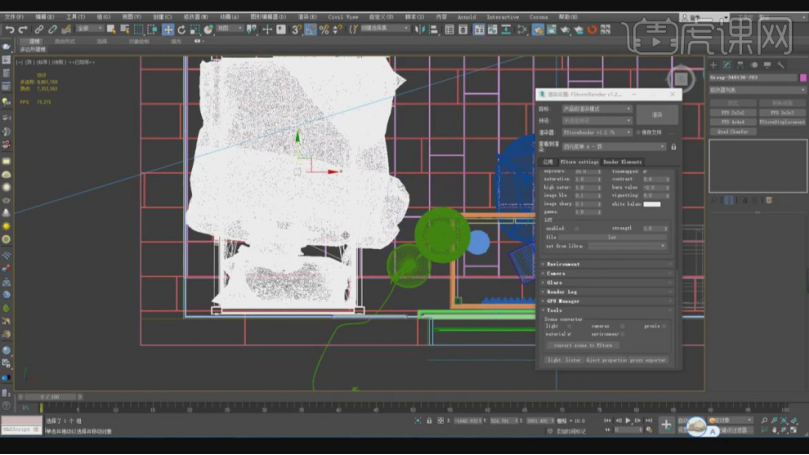Toggle Angle Snap in the toolbar
This screenshot has width=809, height=455.
coord(310,29)
